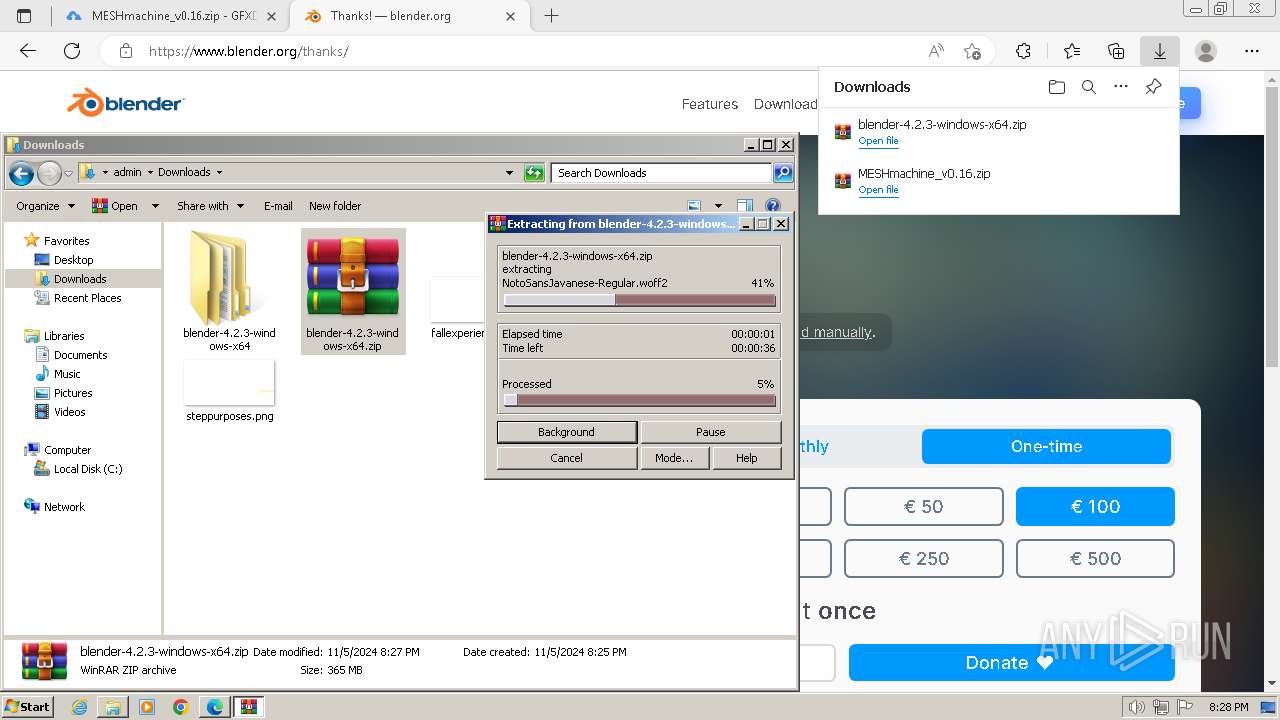Click the Donate button
Viewport: 1280px width, 720px height.
tap(1011, 663)
